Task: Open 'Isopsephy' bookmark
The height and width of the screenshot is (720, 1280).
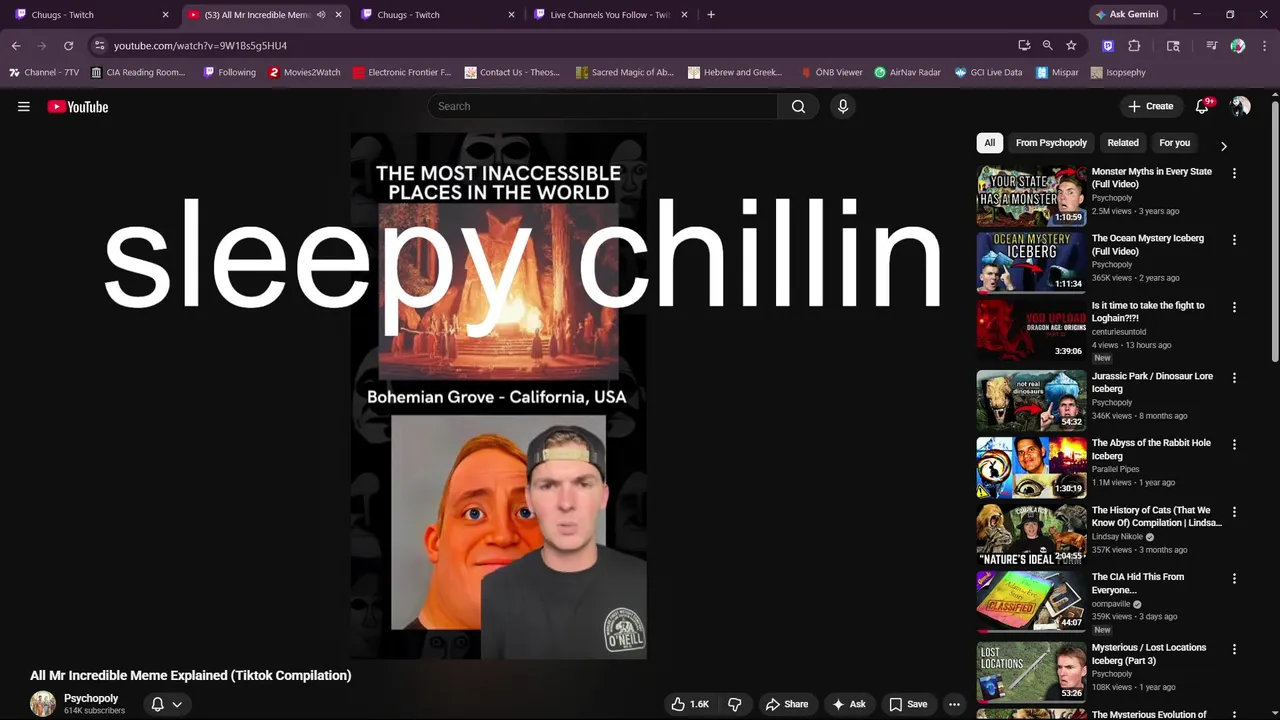Action: click(x=1118, y=72)
